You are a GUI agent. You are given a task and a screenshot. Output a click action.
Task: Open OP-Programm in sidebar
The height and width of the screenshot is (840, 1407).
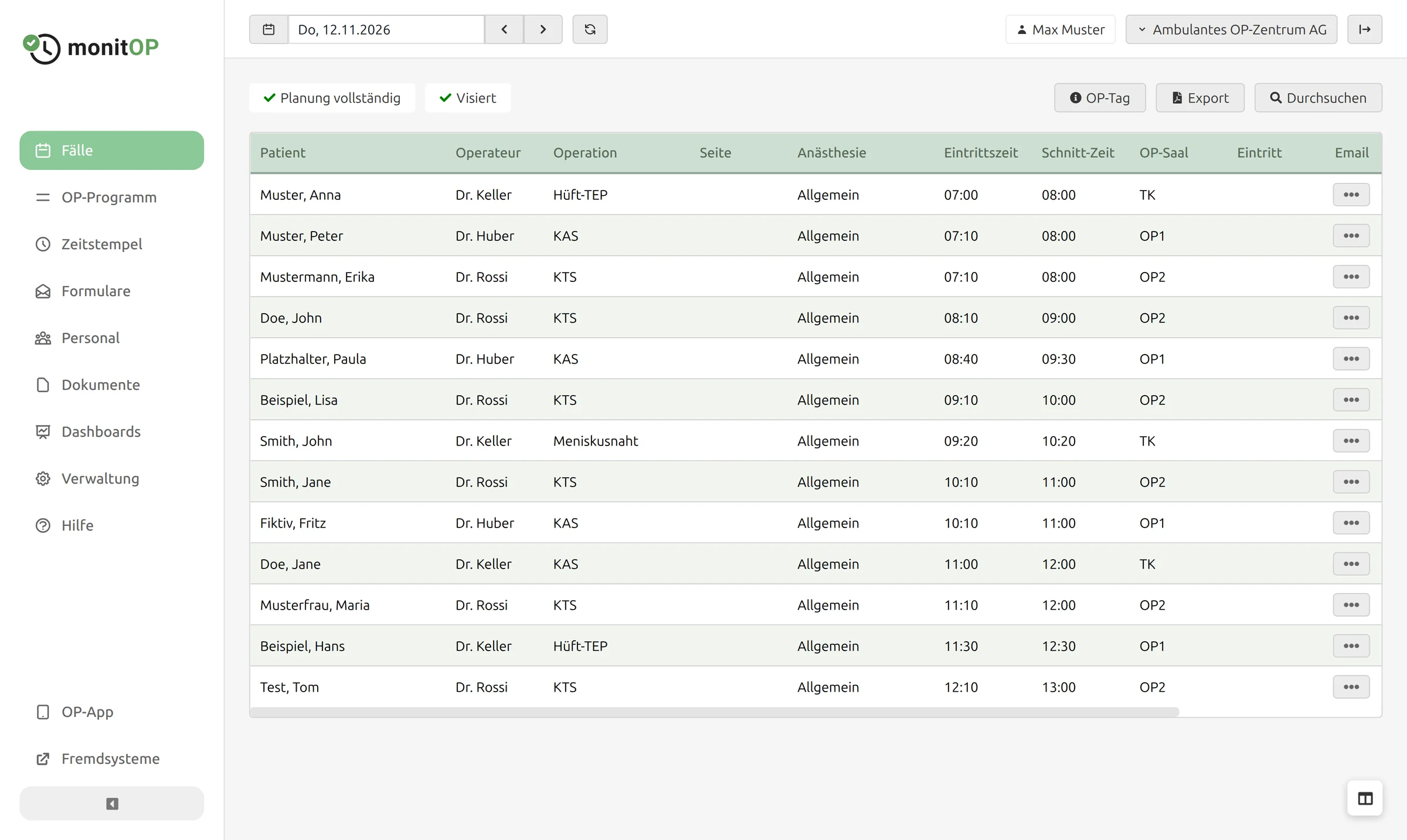(112, 198)
